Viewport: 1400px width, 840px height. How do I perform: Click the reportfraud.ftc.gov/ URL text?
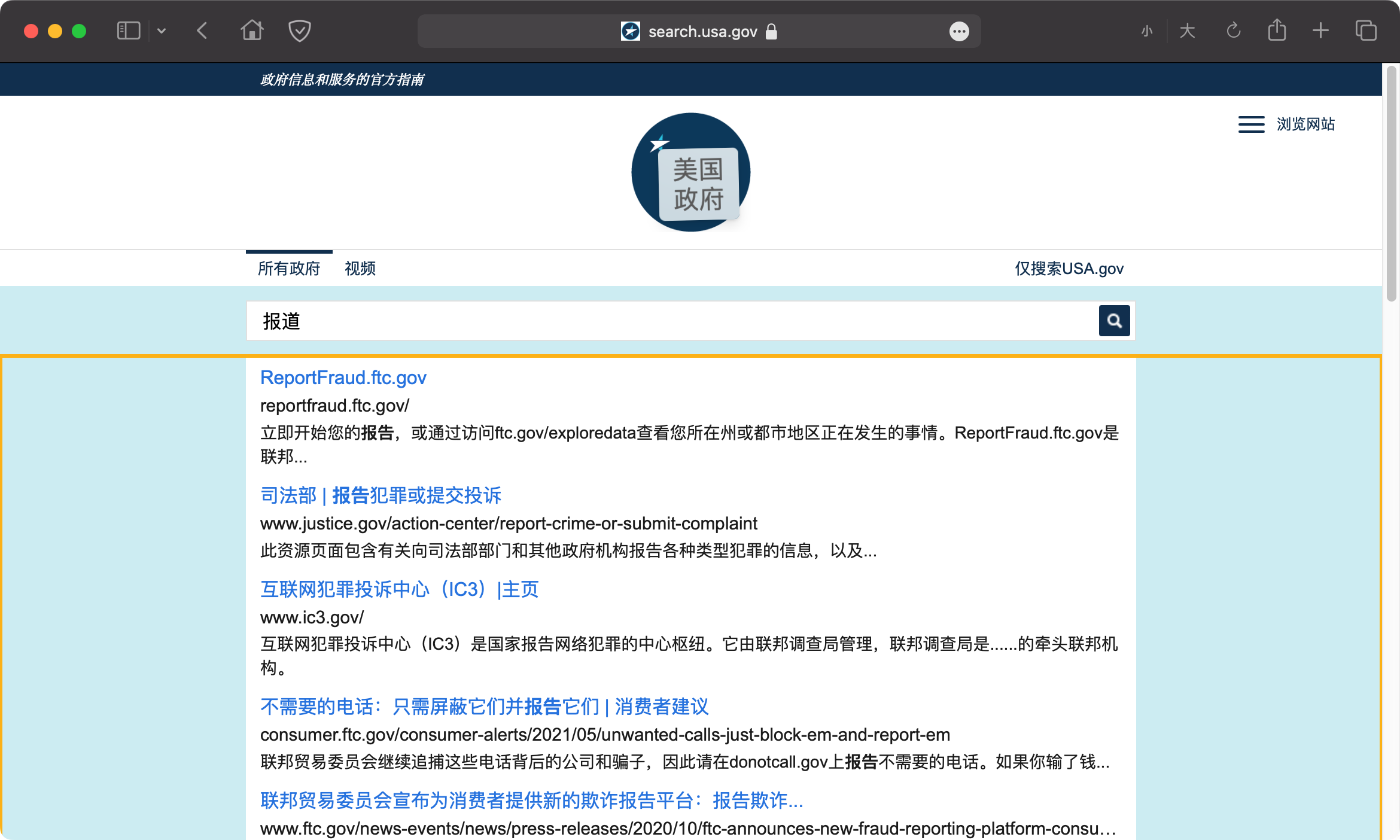[334, 406]
